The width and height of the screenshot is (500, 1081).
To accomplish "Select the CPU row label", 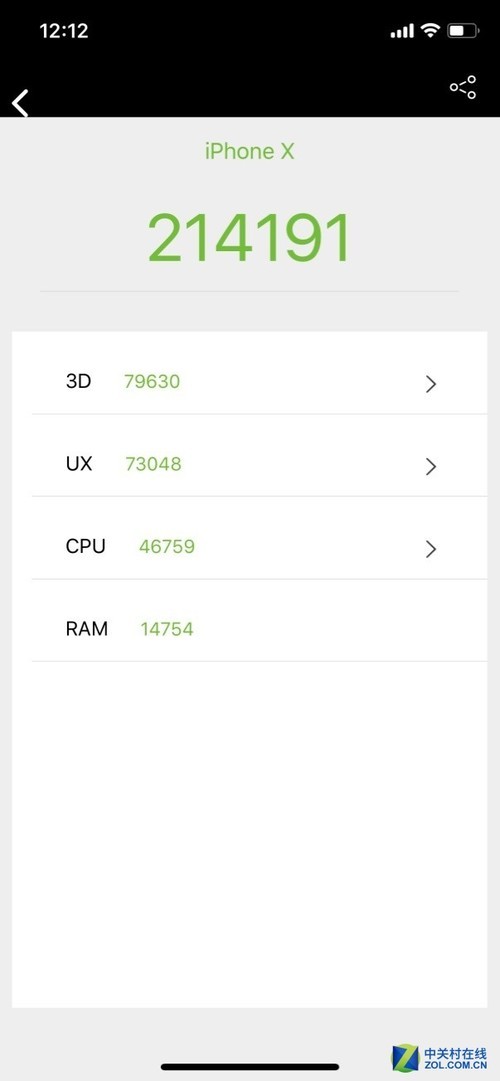I will (x=86, y=546).
